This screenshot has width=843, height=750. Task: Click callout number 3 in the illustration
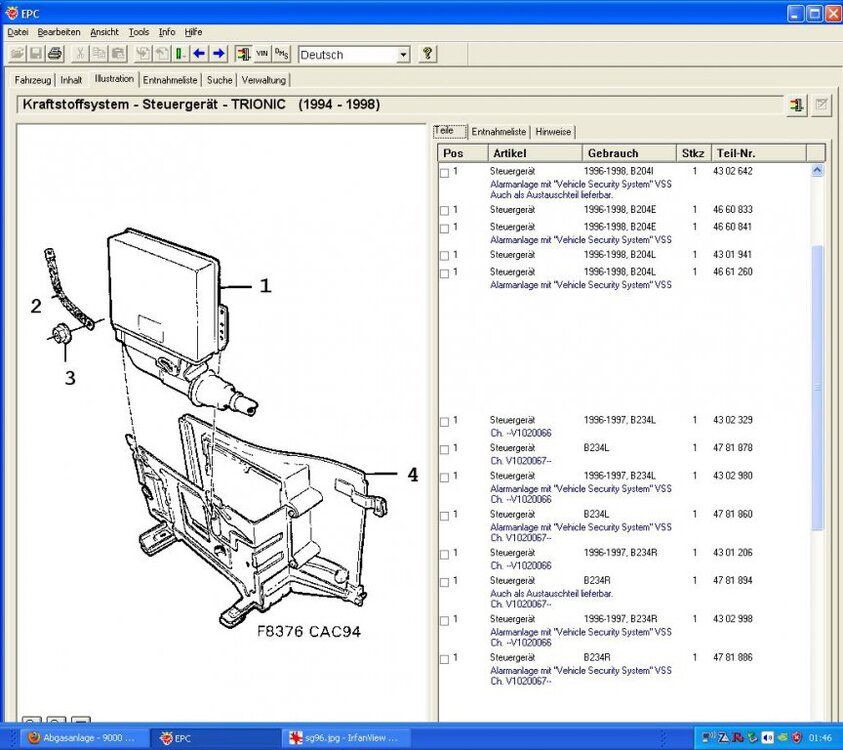click(70, 378)
